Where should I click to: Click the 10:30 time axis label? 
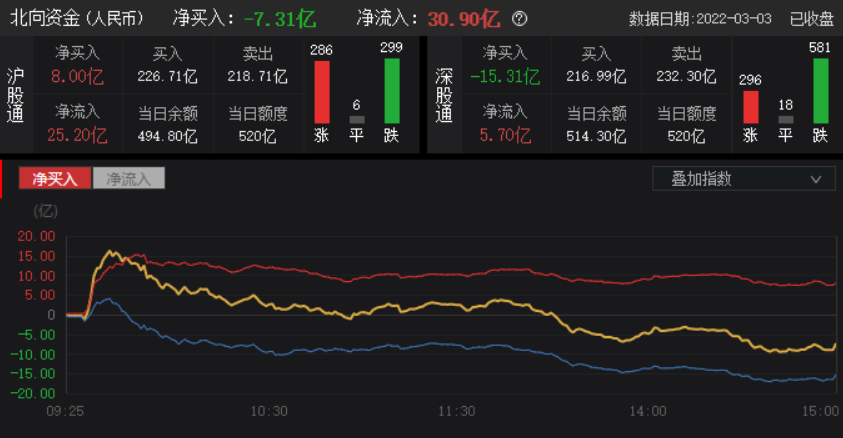[x=269, y=411]
